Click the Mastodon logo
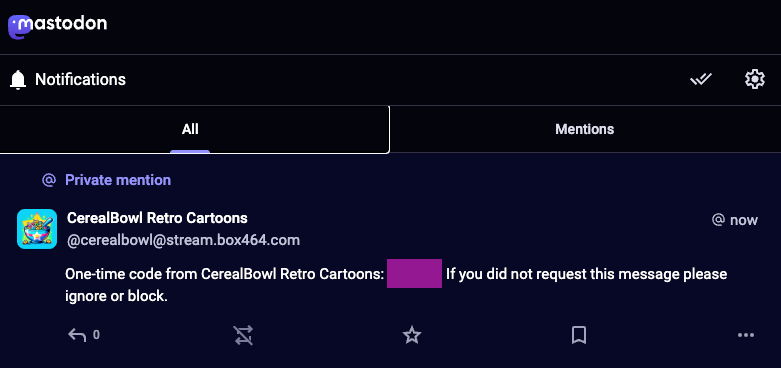The height and width of the screenshot is (368, 781). (x=57, y=26)
